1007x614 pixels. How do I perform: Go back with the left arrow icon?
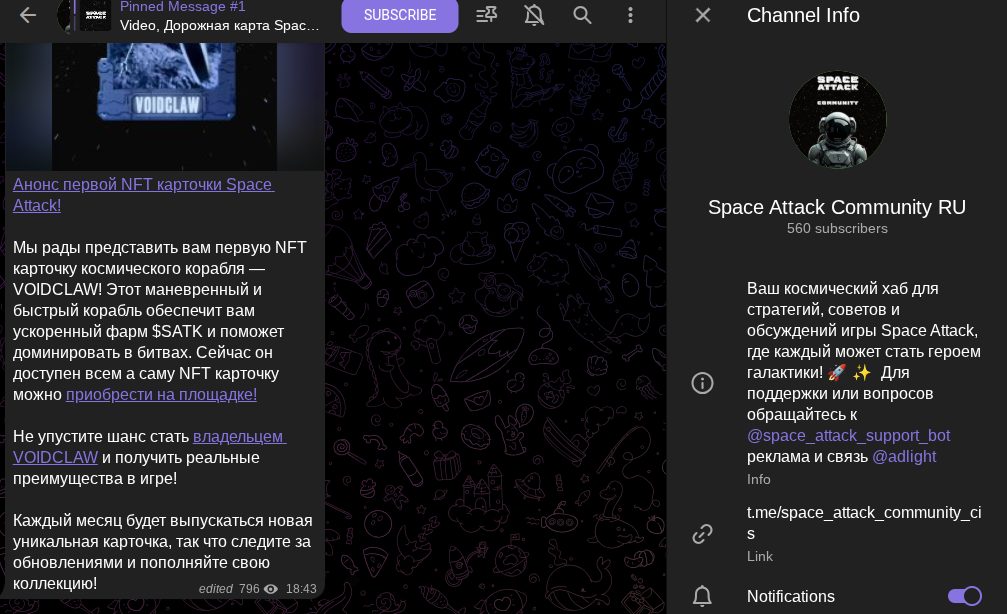click(x=28, y=15)
